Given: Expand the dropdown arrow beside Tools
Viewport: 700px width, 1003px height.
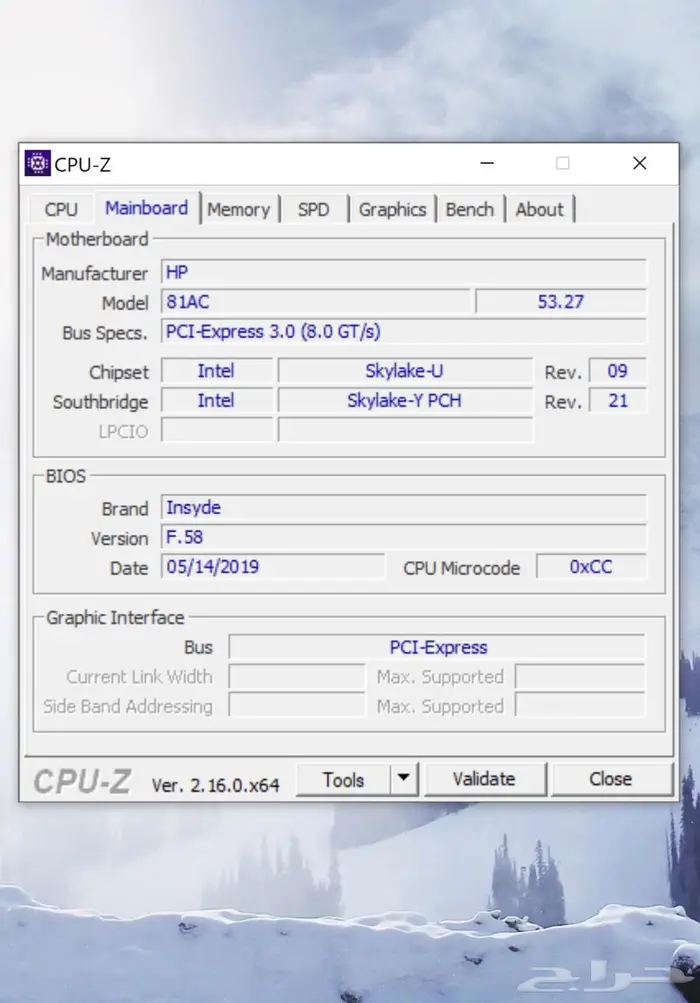Looking at the screenshot, I should (x=402, y=779).
